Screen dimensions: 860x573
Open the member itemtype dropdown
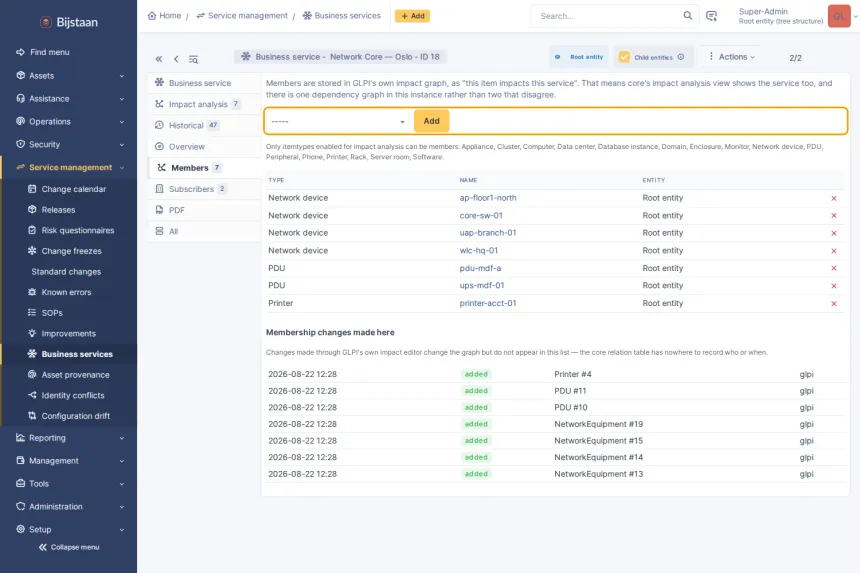(x=338, y=121)
